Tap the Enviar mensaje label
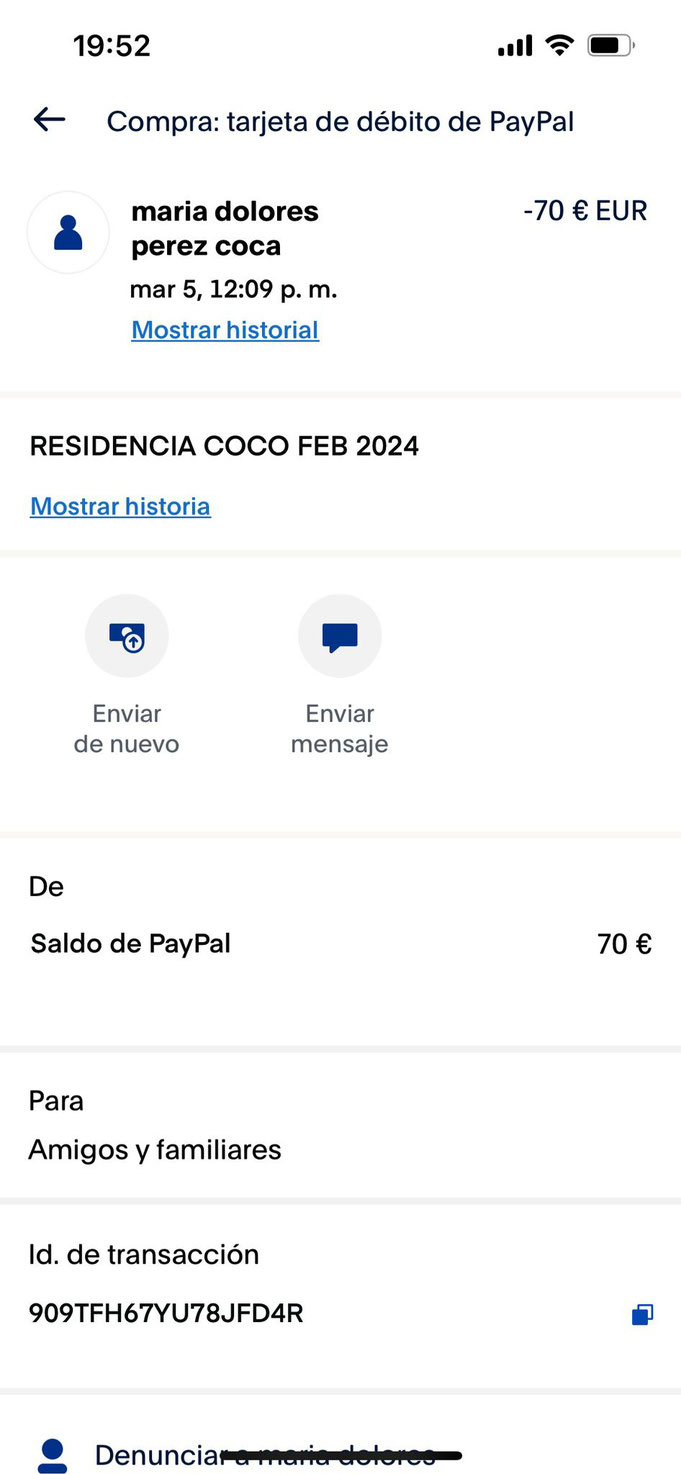 [340, 729]
